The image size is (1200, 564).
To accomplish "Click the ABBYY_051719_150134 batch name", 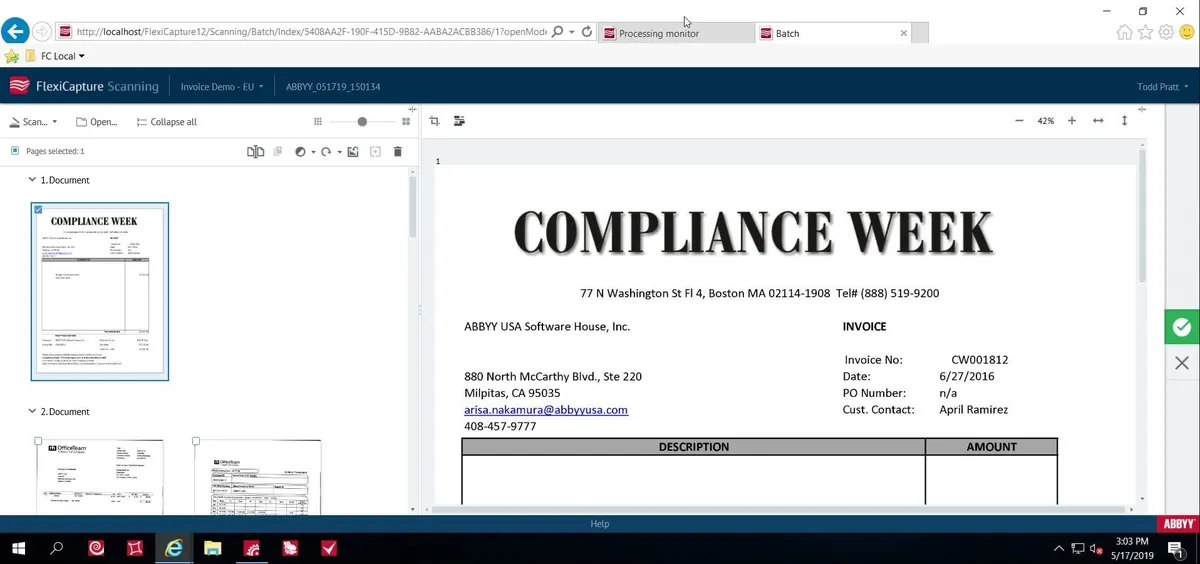I will coord(333,87).
